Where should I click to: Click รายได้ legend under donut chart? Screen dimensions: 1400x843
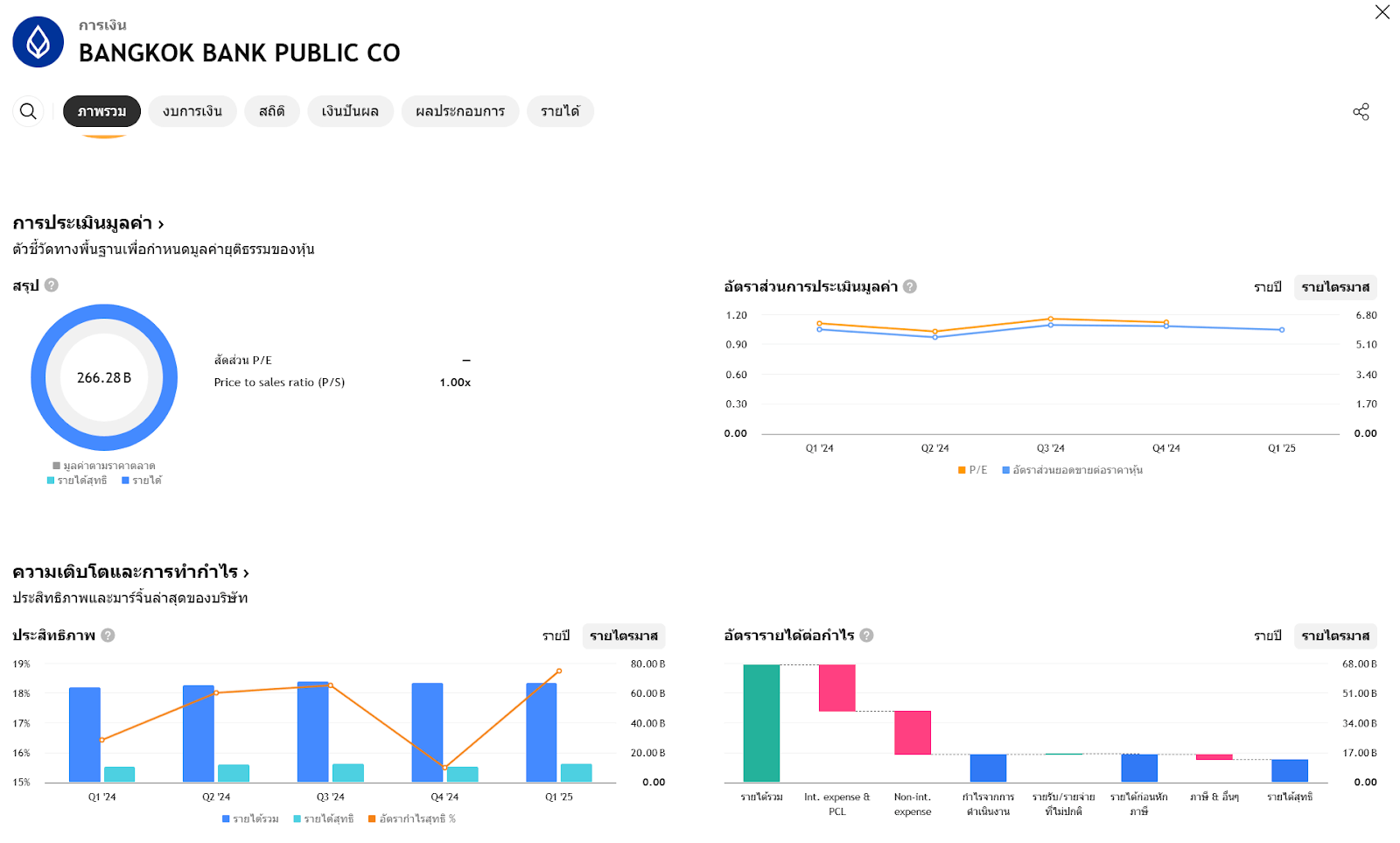142,481
